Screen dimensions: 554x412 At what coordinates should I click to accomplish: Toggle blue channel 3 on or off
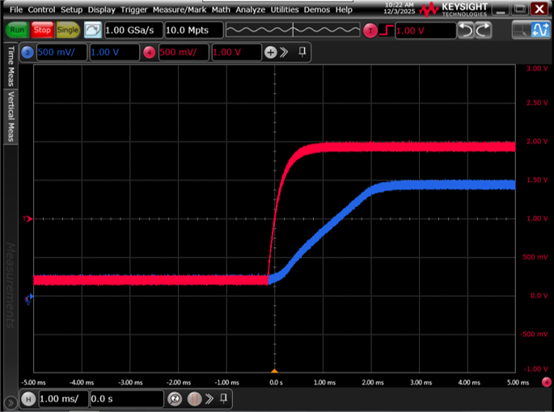click(28, 53)
